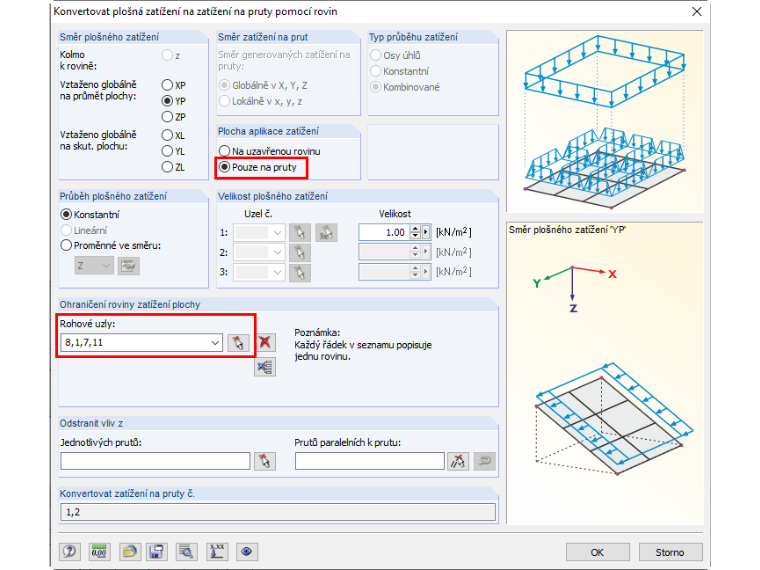Delete the corner nodes row with red X
Screen dimensions: 760x570
pyautogui.click(x=265, y=342)
